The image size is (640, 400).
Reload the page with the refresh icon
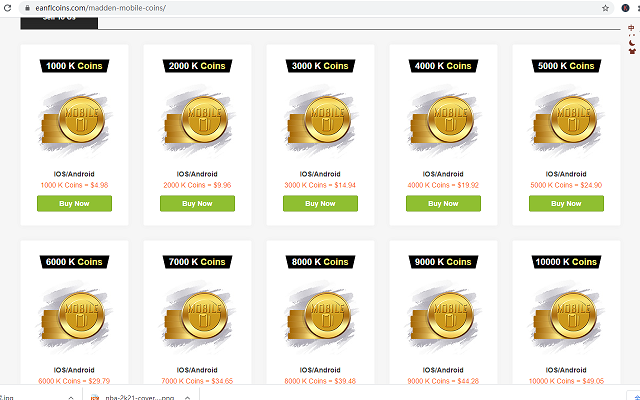click(x=7, y=8)
